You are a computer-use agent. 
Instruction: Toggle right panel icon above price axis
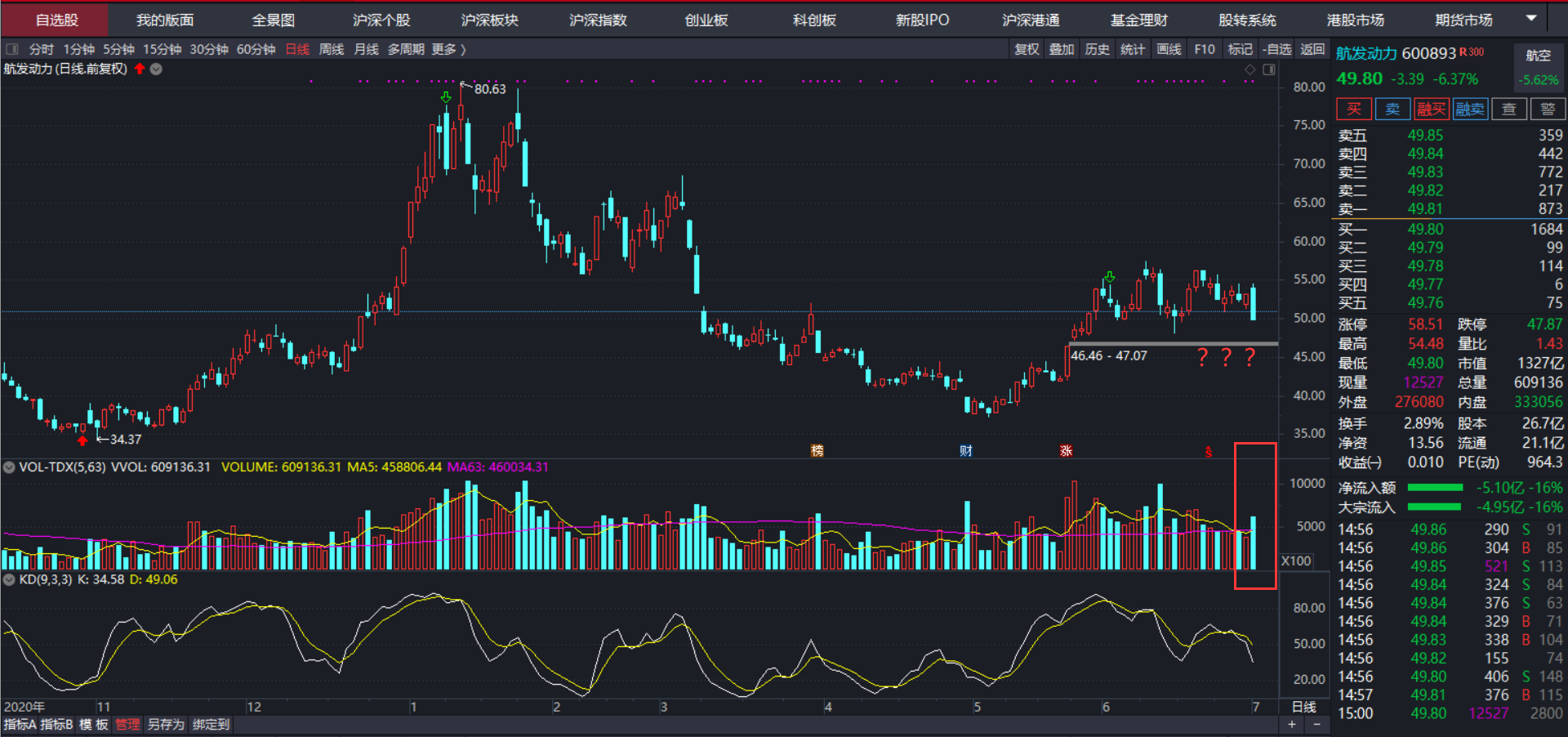click(x=1268, y=69)
